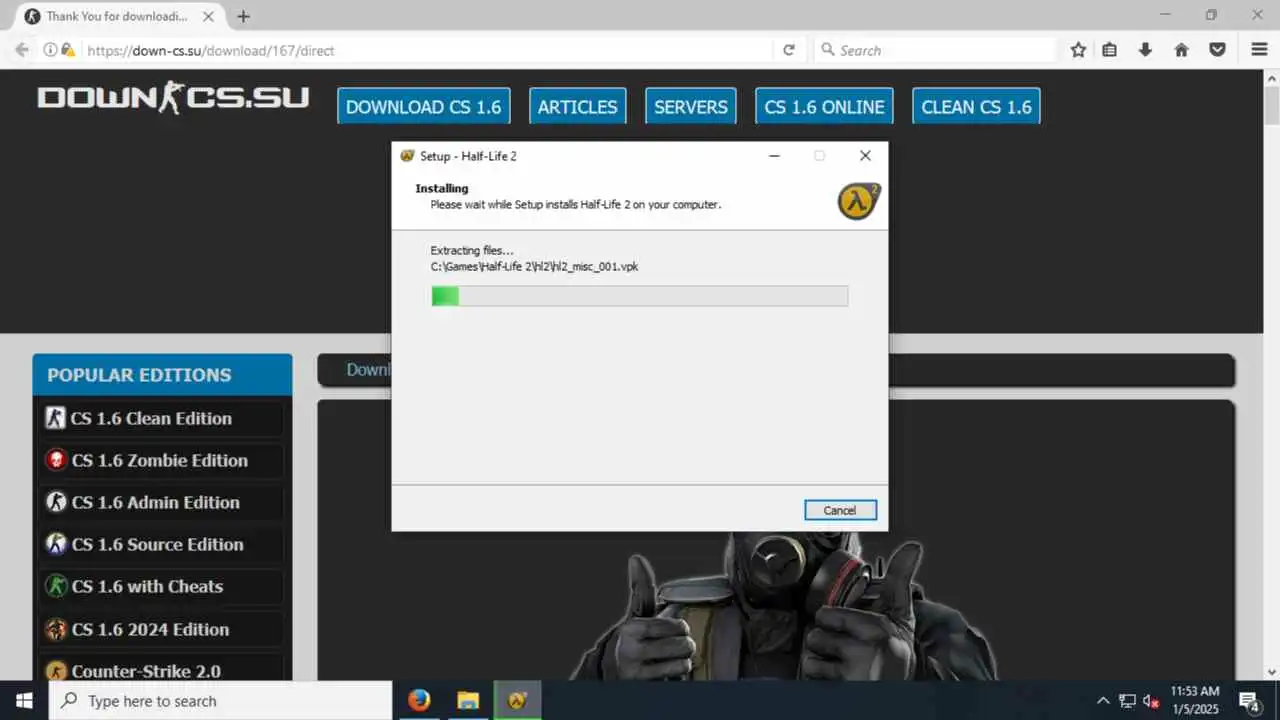Click the browser vertical scrollbar
The width and height of the screenshot is (1280, 720).
tap(1271, 375)
